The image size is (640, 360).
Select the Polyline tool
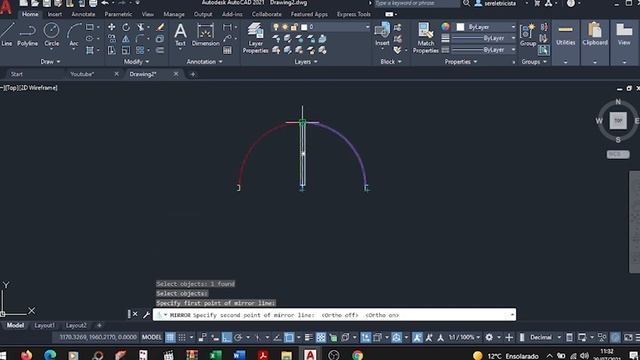click(x=28, y=34)
